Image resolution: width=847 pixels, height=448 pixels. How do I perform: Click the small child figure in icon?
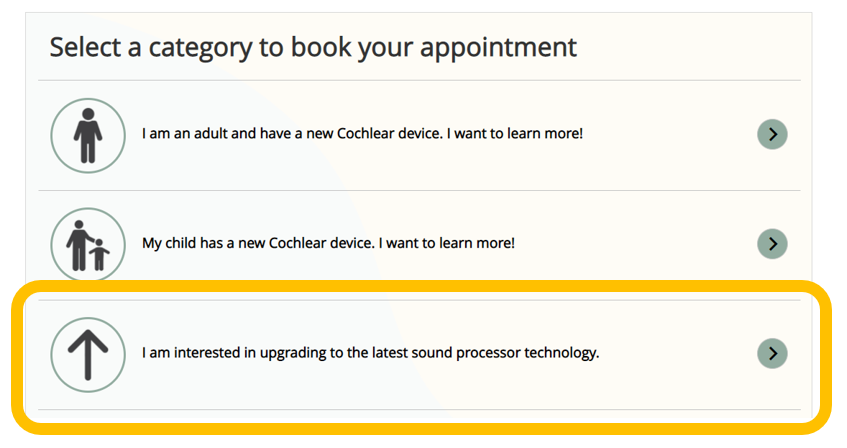tap(99, 255)
